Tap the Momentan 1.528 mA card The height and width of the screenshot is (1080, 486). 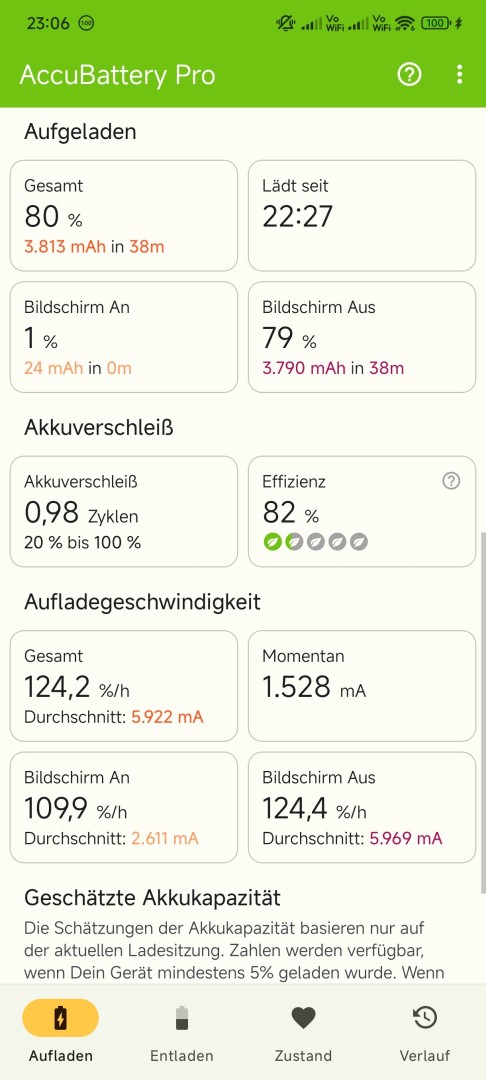click(362, 686)
